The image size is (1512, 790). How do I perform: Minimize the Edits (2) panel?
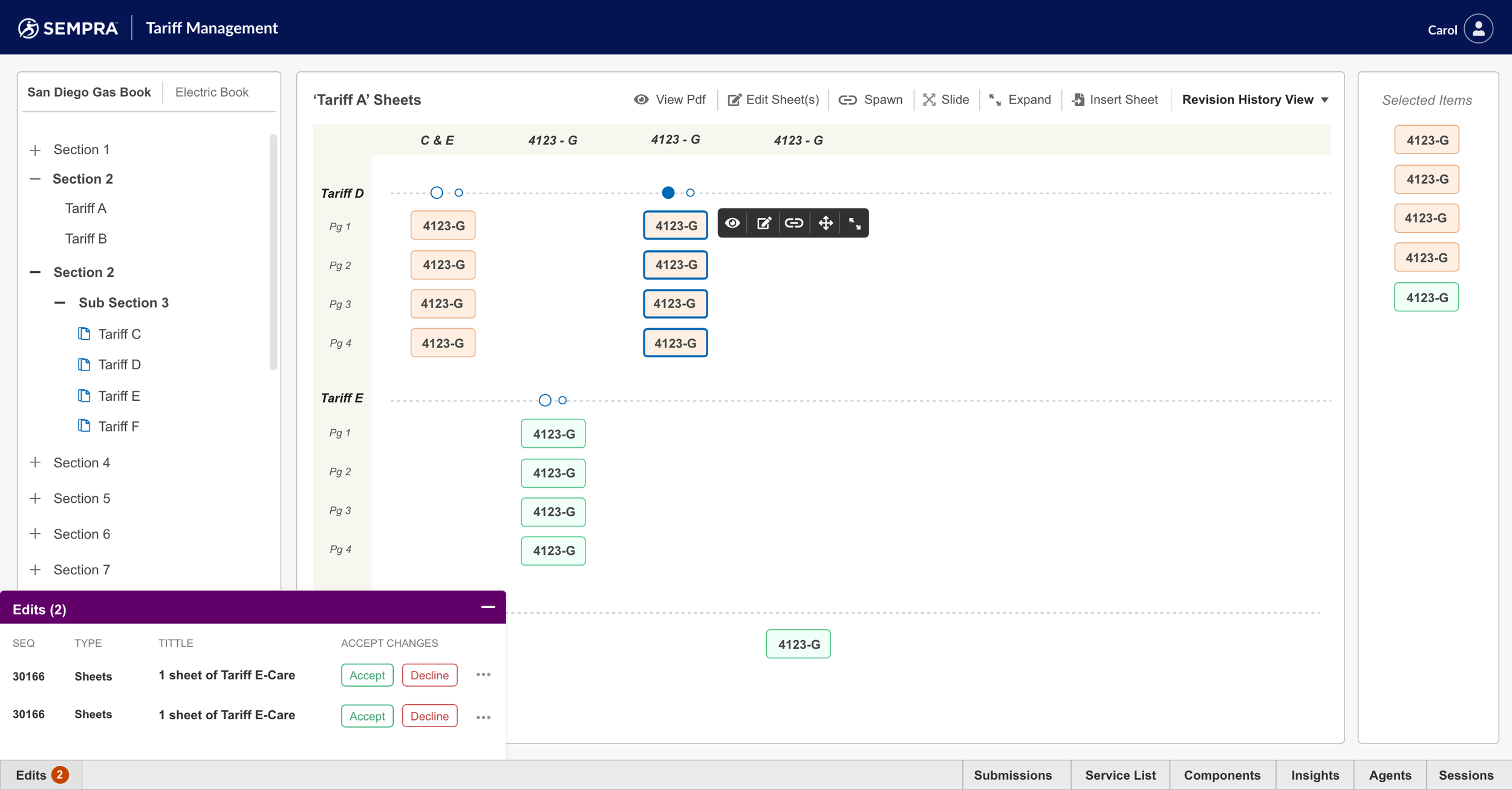(x=488, y=607)
